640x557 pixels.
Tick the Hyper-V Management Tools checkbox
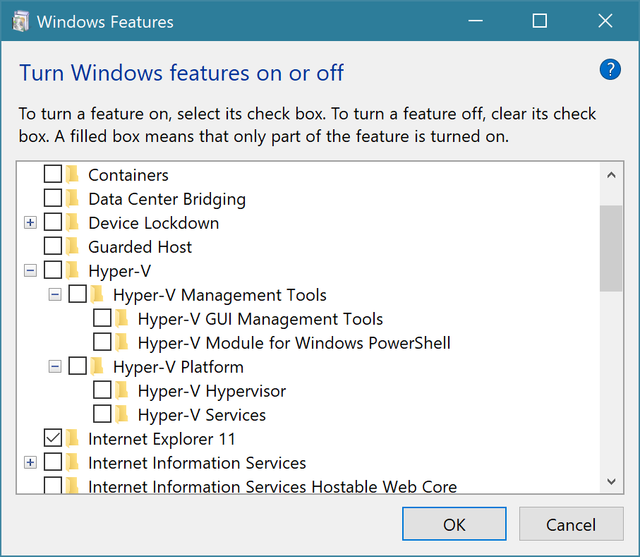78,294
